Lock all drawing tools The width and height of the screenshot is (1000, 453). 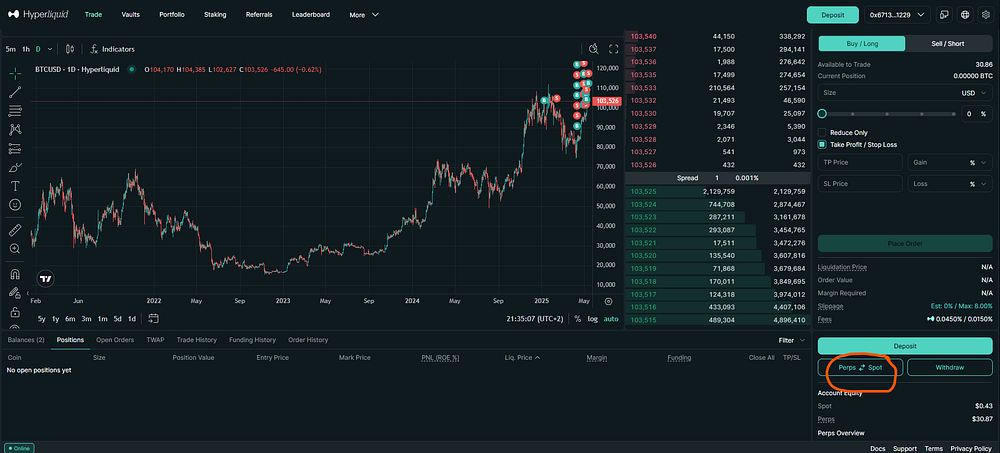(15, 312)
